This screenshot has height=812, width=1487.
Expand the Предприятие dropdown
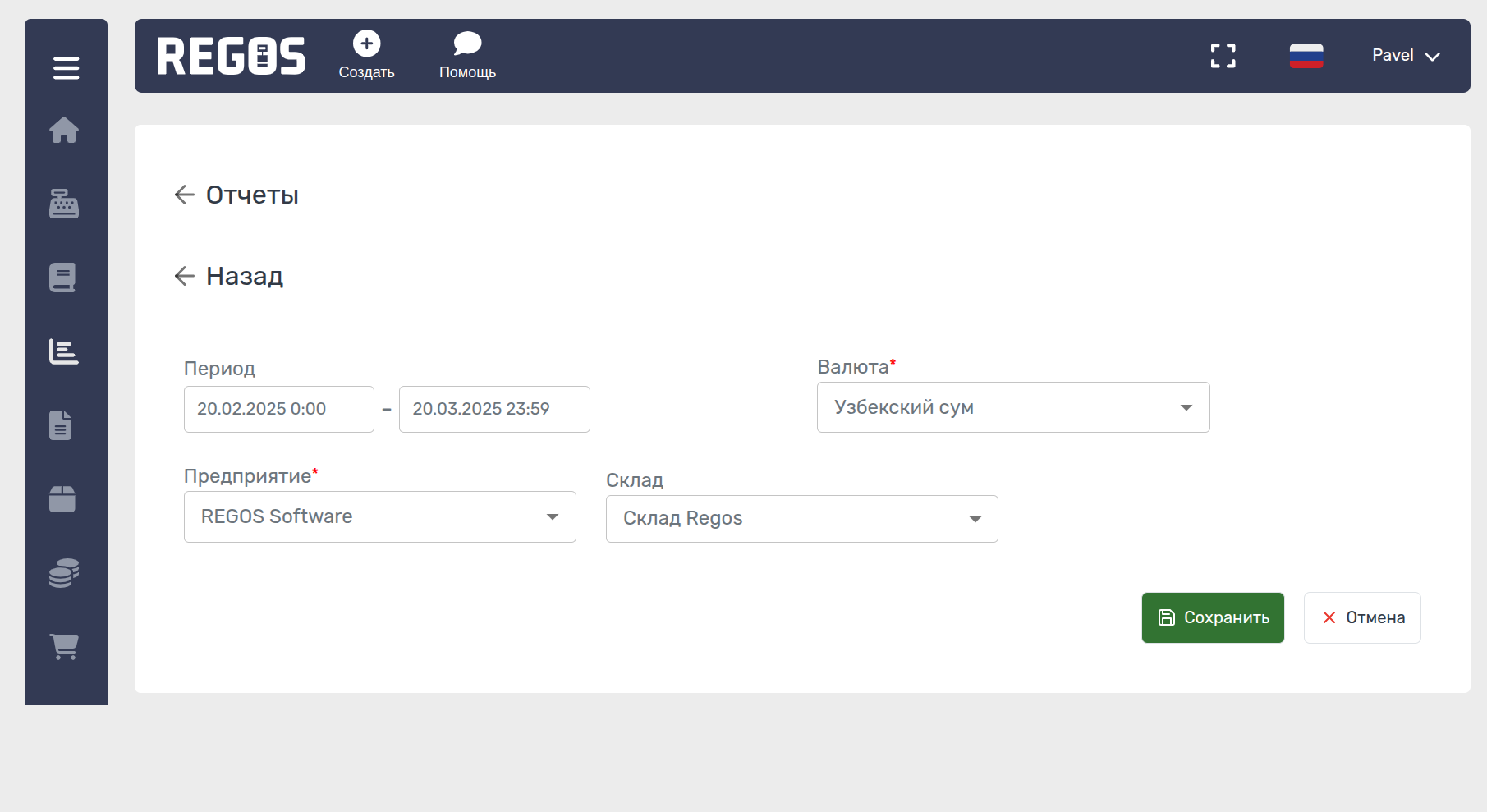coord(379,516)
